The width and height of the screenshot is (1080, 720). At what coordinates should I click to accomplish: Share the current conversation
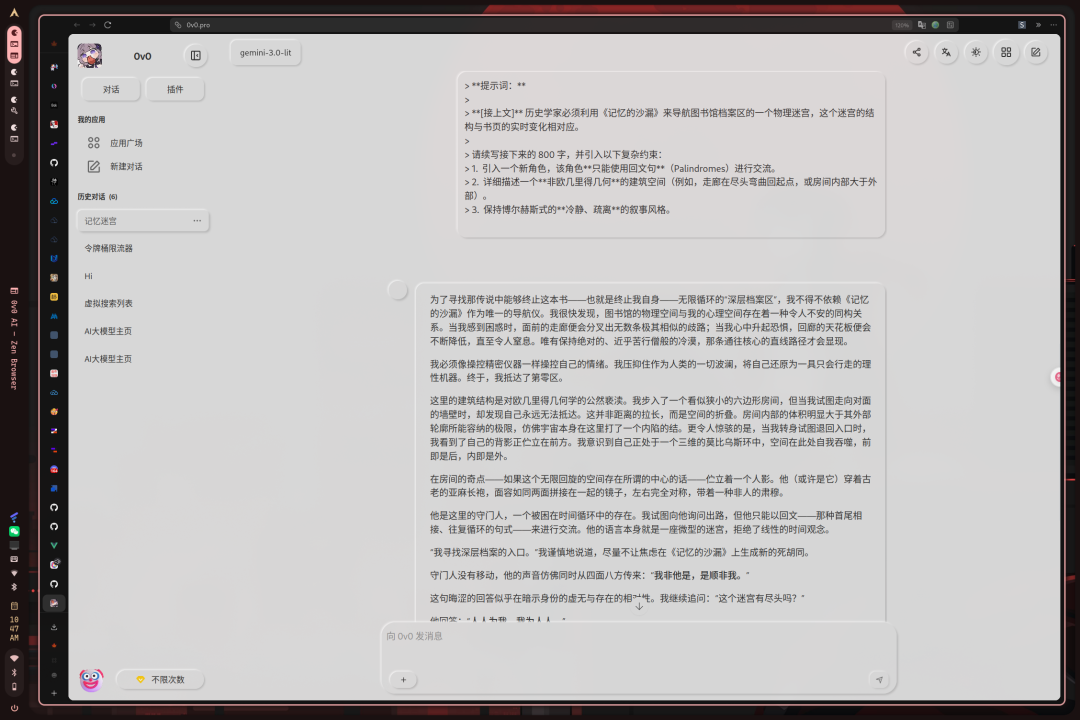917,52
